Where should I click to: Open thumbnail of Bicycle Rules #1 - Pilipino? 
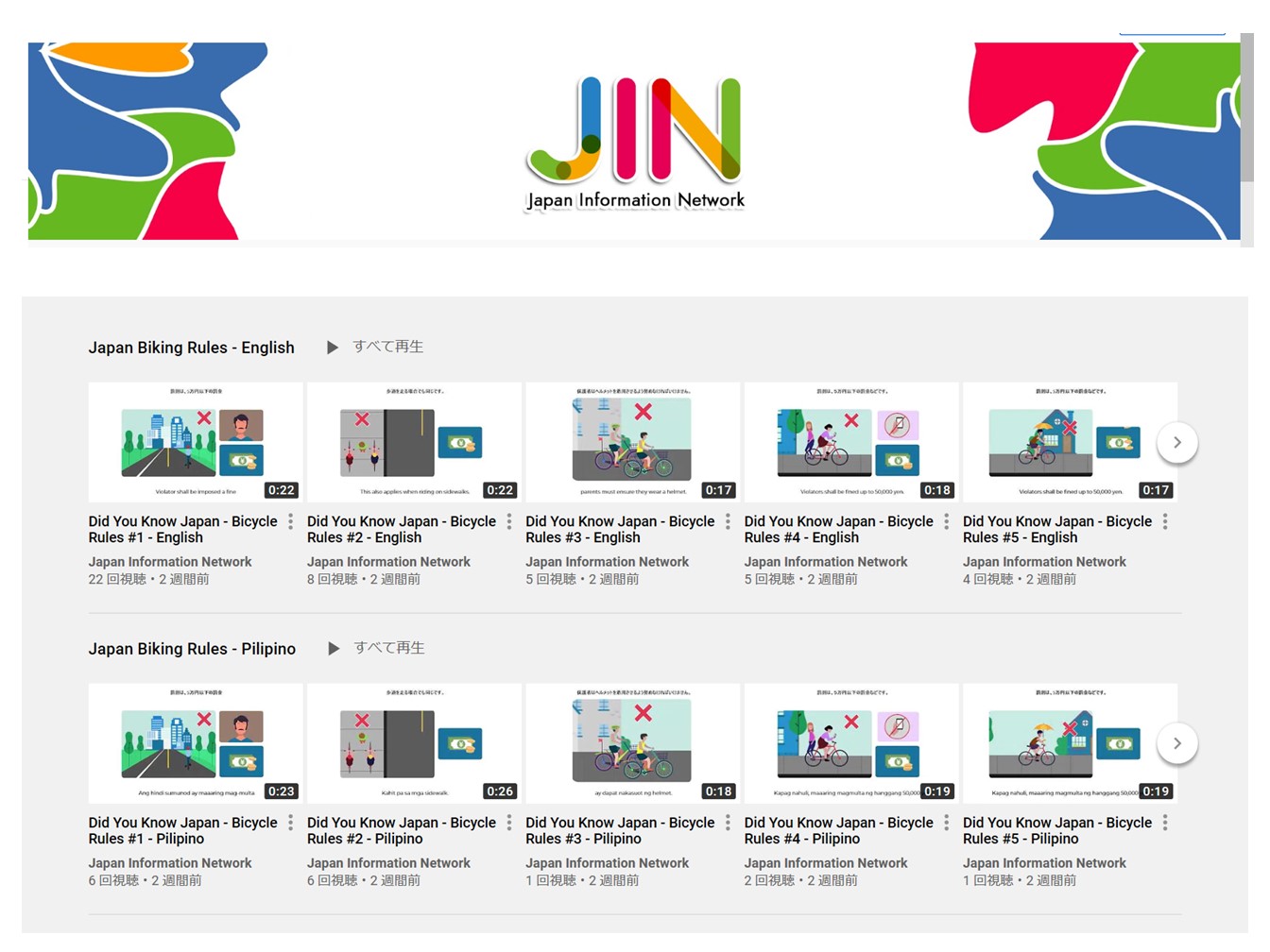click(196, 743)
